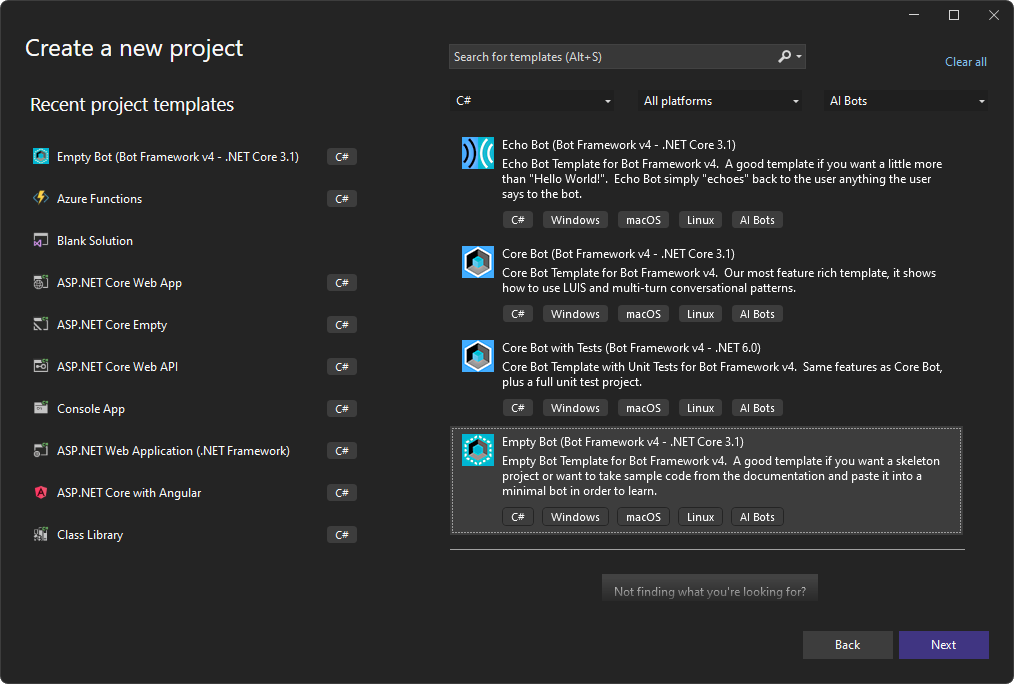Click the template search input field
Image resolution: width=1014 pixels, height=684 pixels.
pyautogui.click(x=610, y=56)
